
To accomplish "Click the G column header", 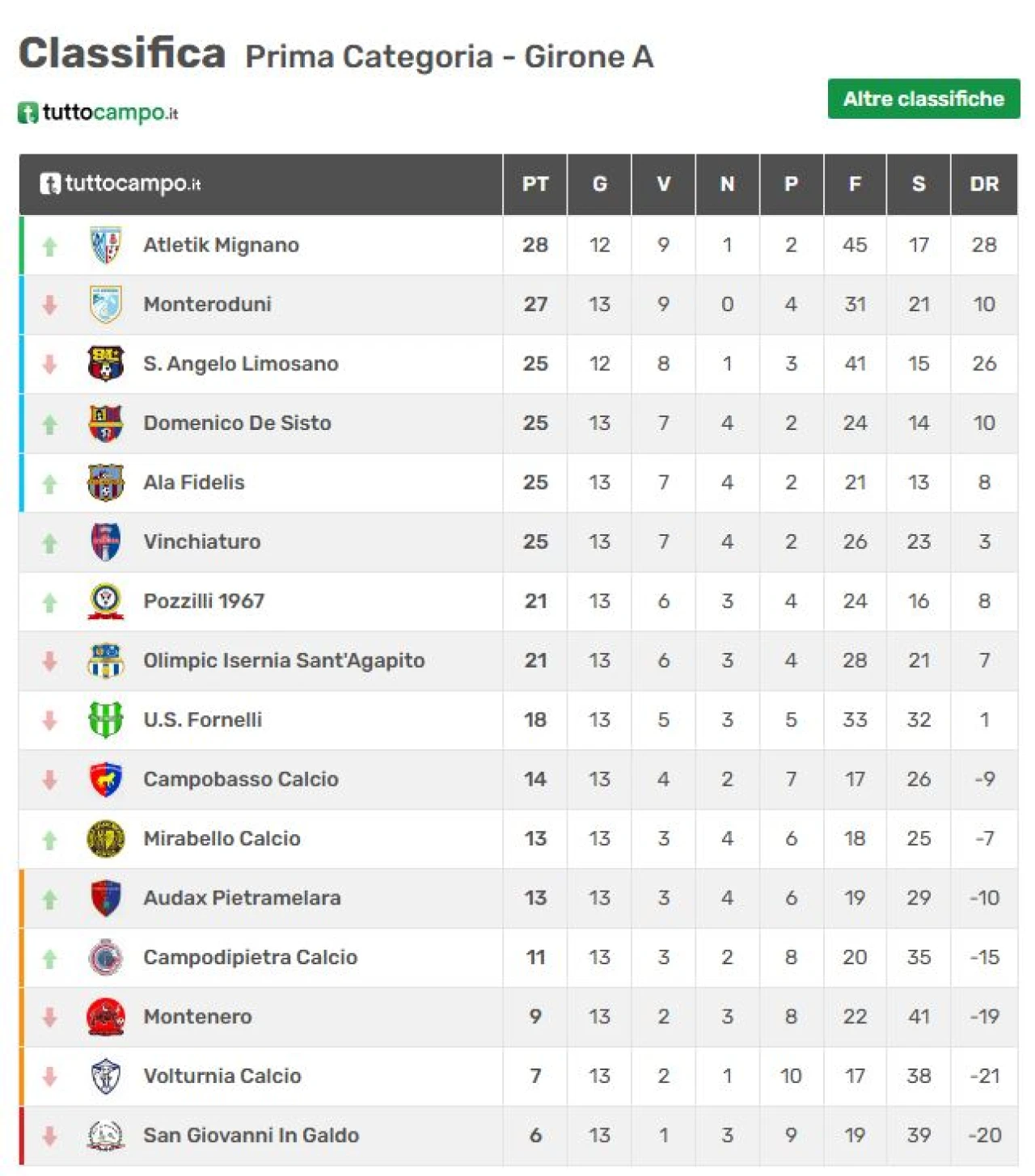I will pos(599,184).
